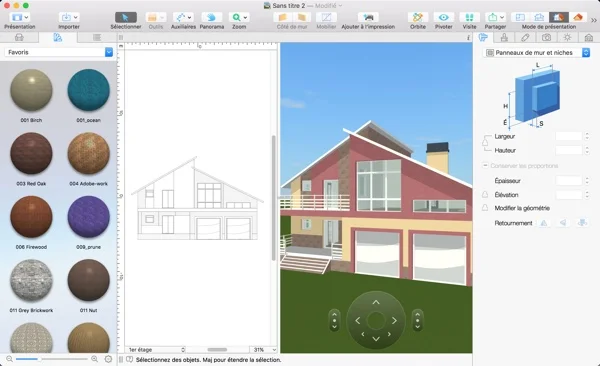Screen dimensions: 600x366
Task: Click the Hauteur input field
Action: click(569, 150)
